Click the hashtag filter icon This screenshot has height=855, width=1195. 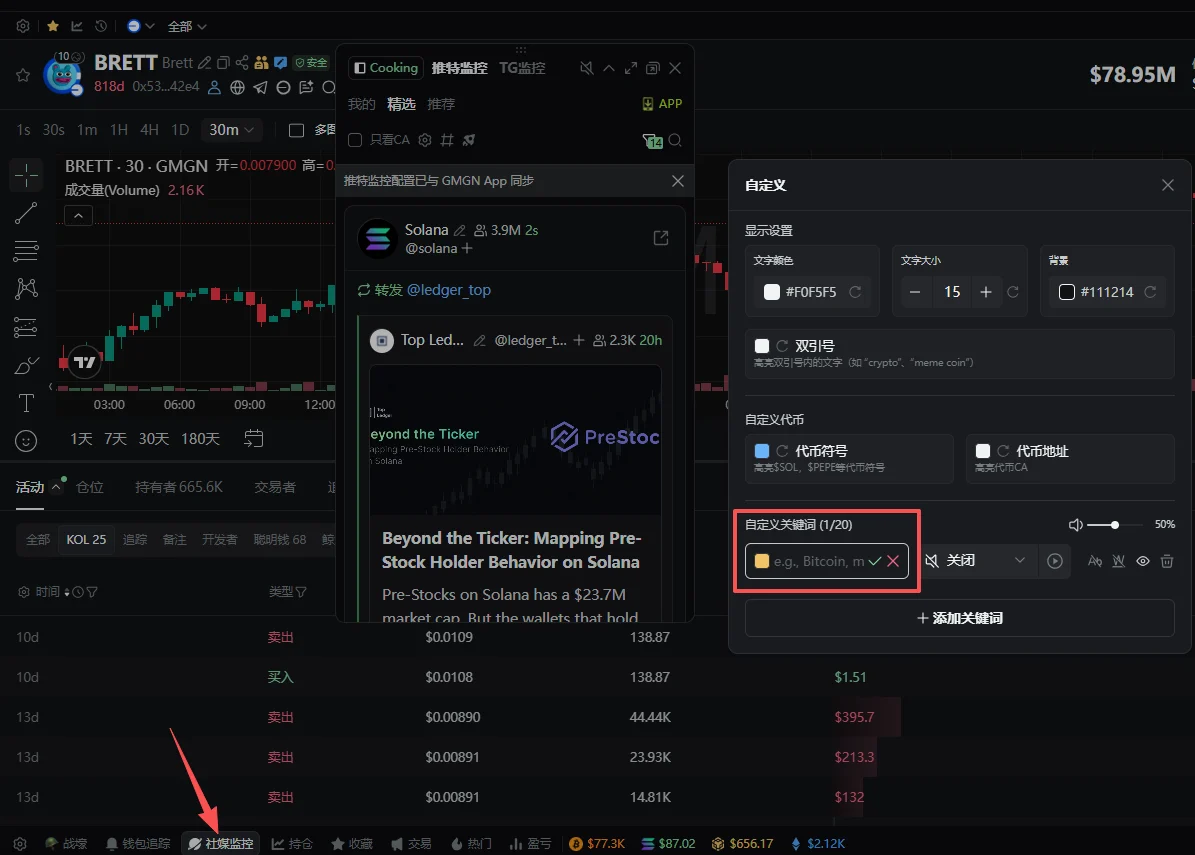pos(447,139)
